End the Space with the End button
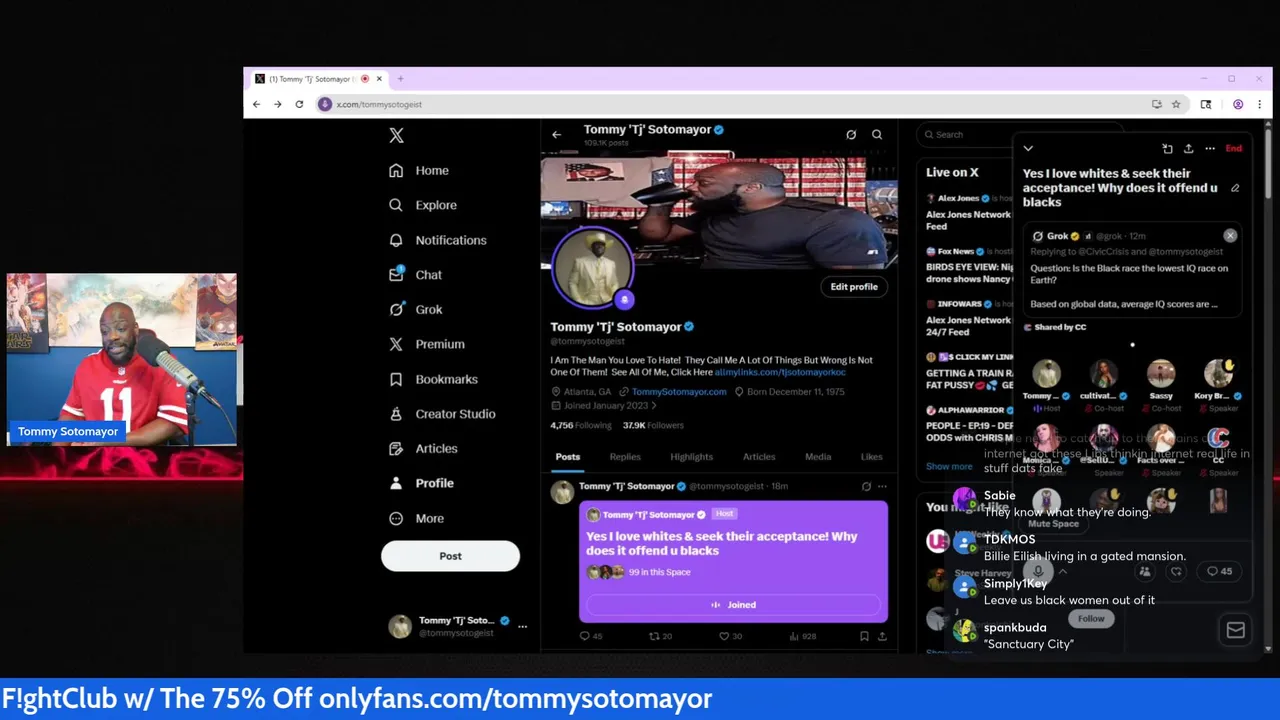The height and width of the screenshot is (720, 1280). (x=1234, y=148)
